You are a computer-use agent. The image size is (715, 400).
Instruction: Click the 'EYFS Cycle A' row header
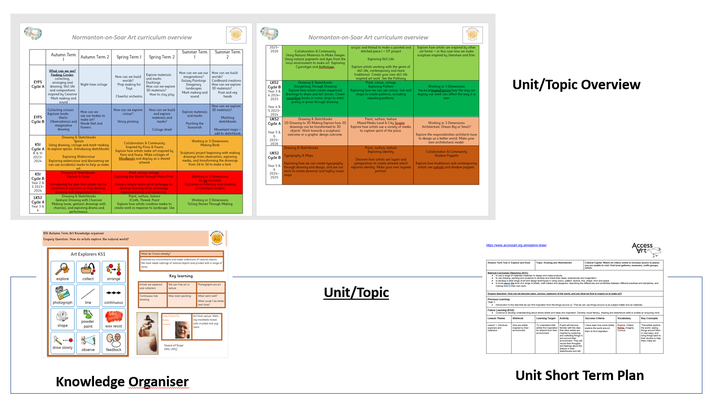[x=38, y=84]
